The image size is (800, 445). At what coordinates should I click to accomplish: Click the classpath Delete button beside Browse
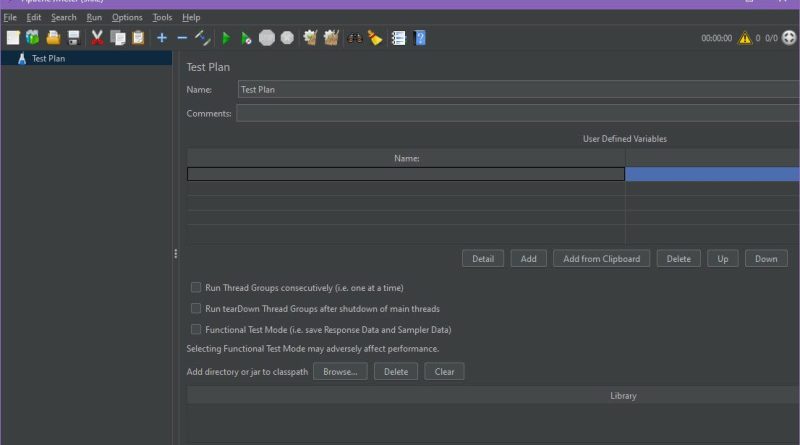(x=395, y=372)
